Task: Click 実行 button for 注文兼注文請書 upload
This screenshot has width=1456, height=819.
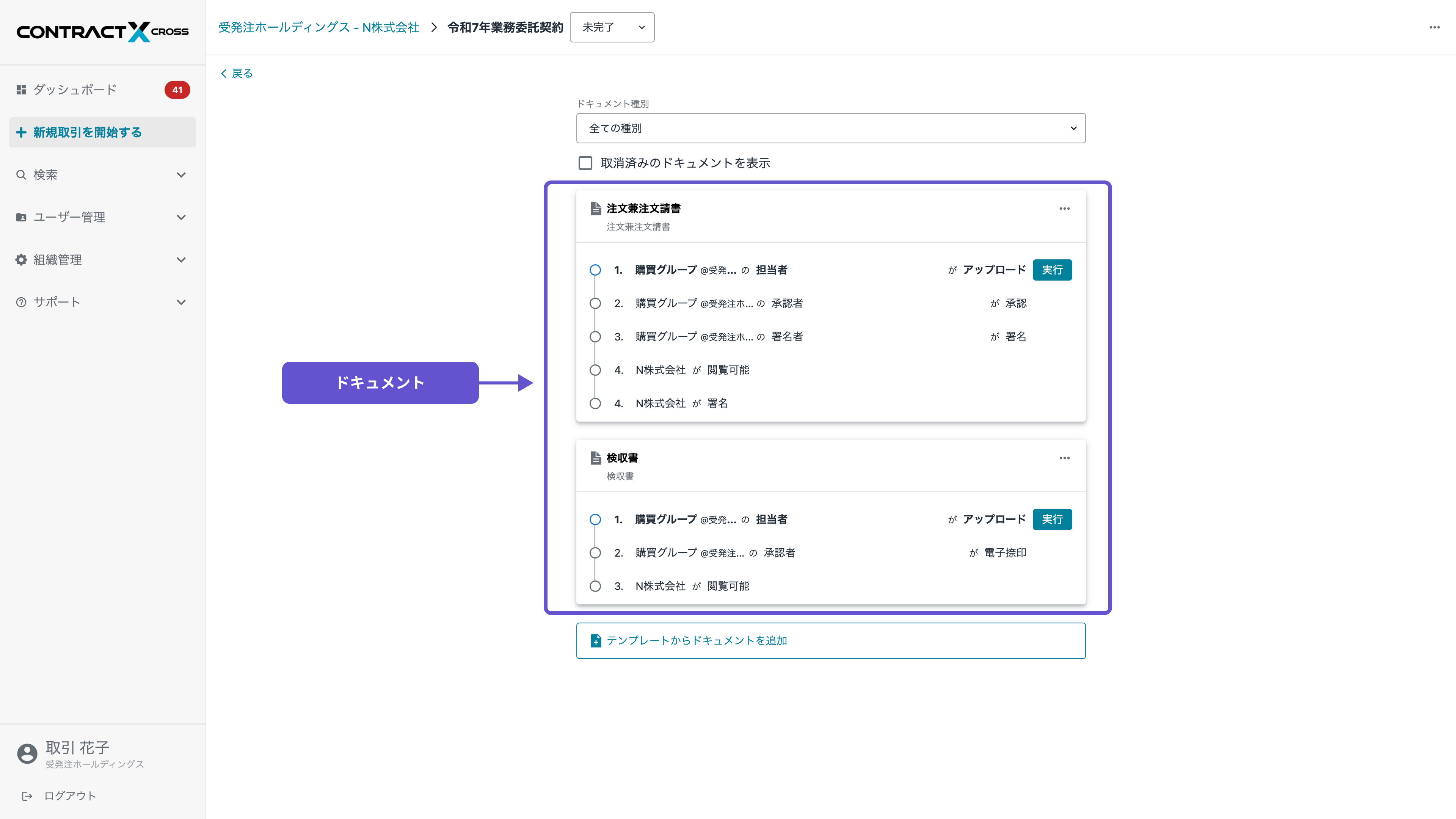Action: [1052, 270]
